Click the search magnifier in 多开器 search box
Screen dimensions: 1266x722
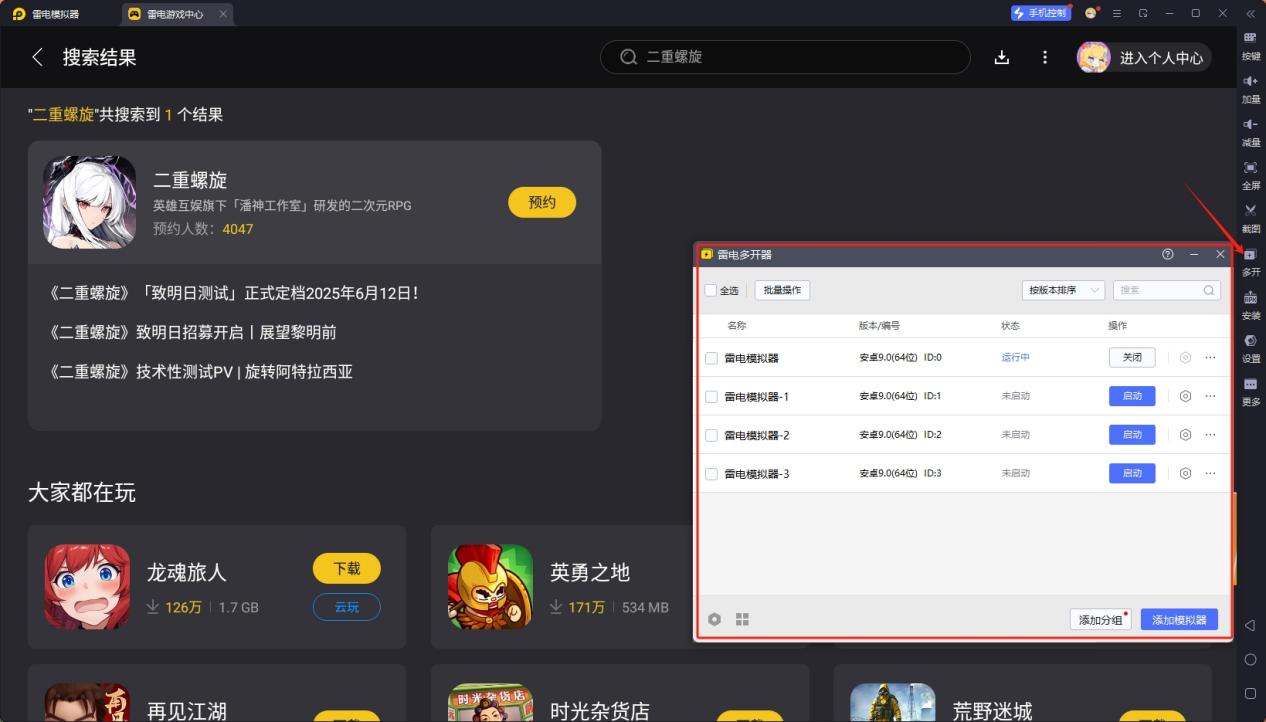pos(1208,290)
